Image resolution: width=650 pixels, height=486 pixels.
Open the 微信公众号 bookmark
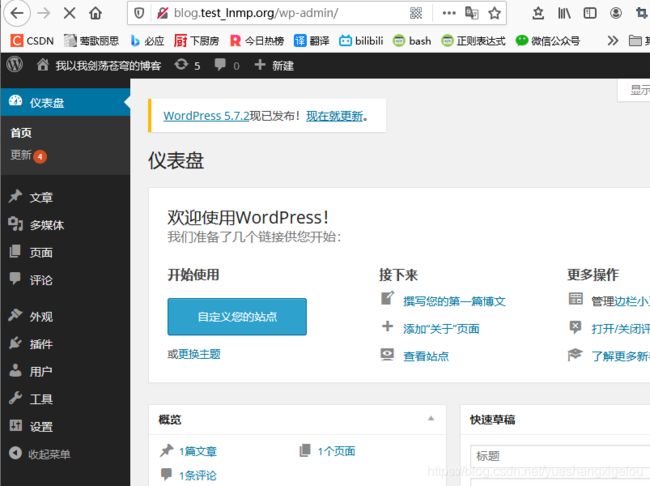pos(548,41)
